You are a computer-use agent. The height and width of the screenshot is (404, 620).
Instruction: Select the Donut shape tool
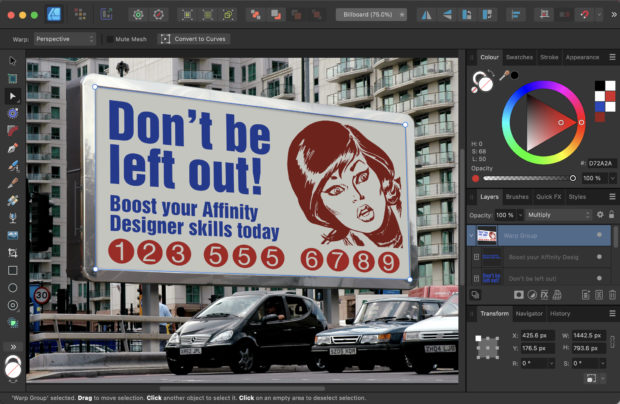coord(13,305)
